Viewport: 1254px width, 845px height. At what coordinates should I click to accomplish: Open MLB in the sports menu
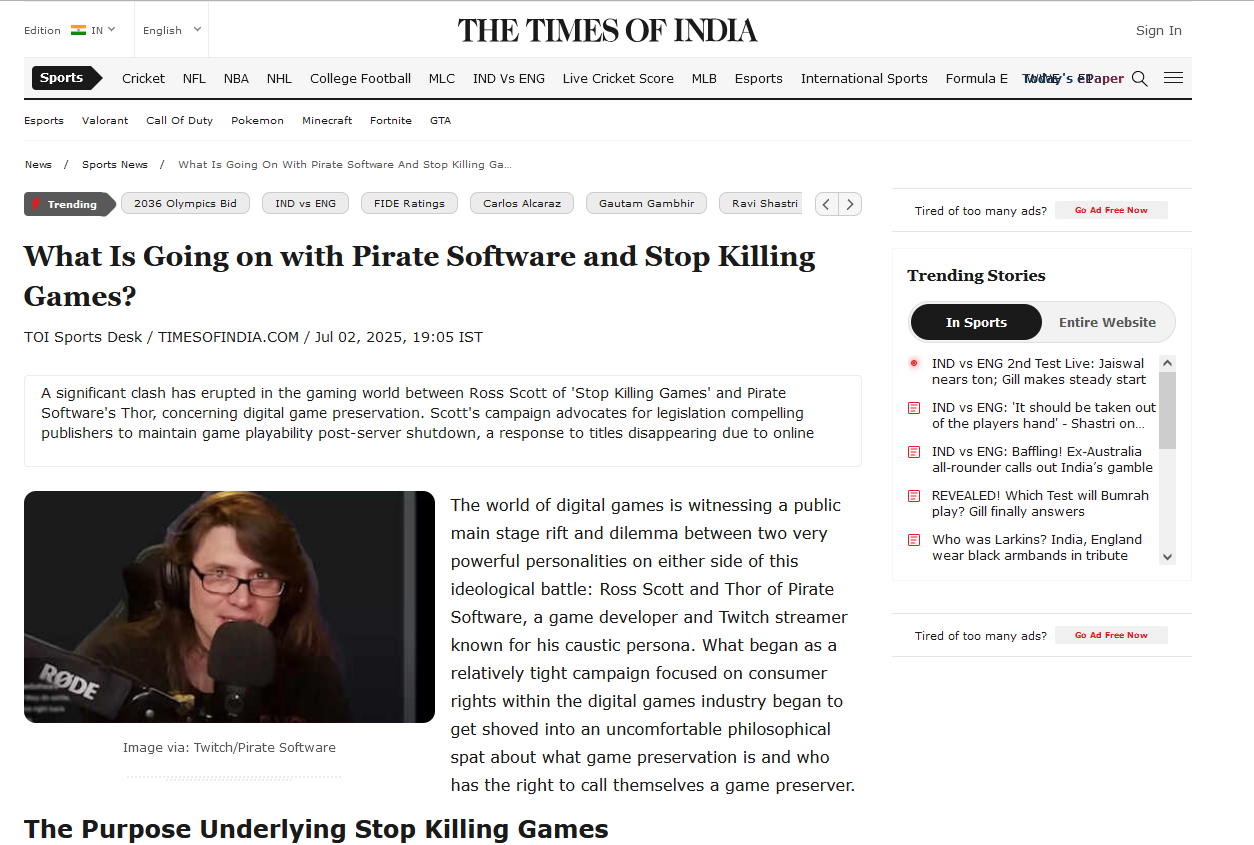704,78
